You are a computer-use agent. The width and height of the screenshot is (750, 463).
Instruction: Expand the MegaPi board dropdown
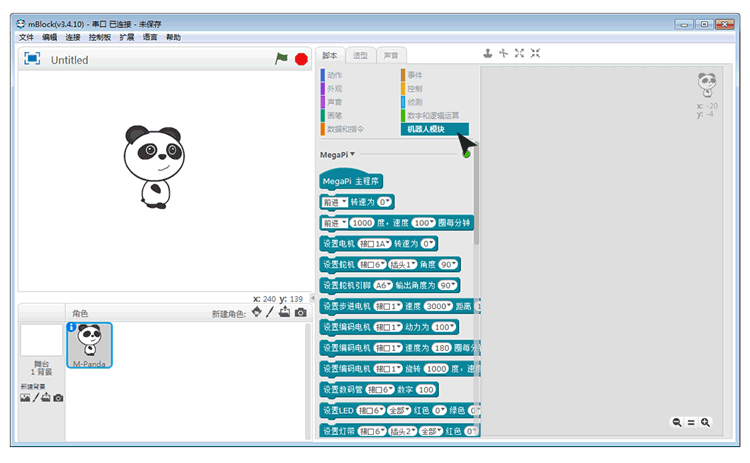point(337,154)
